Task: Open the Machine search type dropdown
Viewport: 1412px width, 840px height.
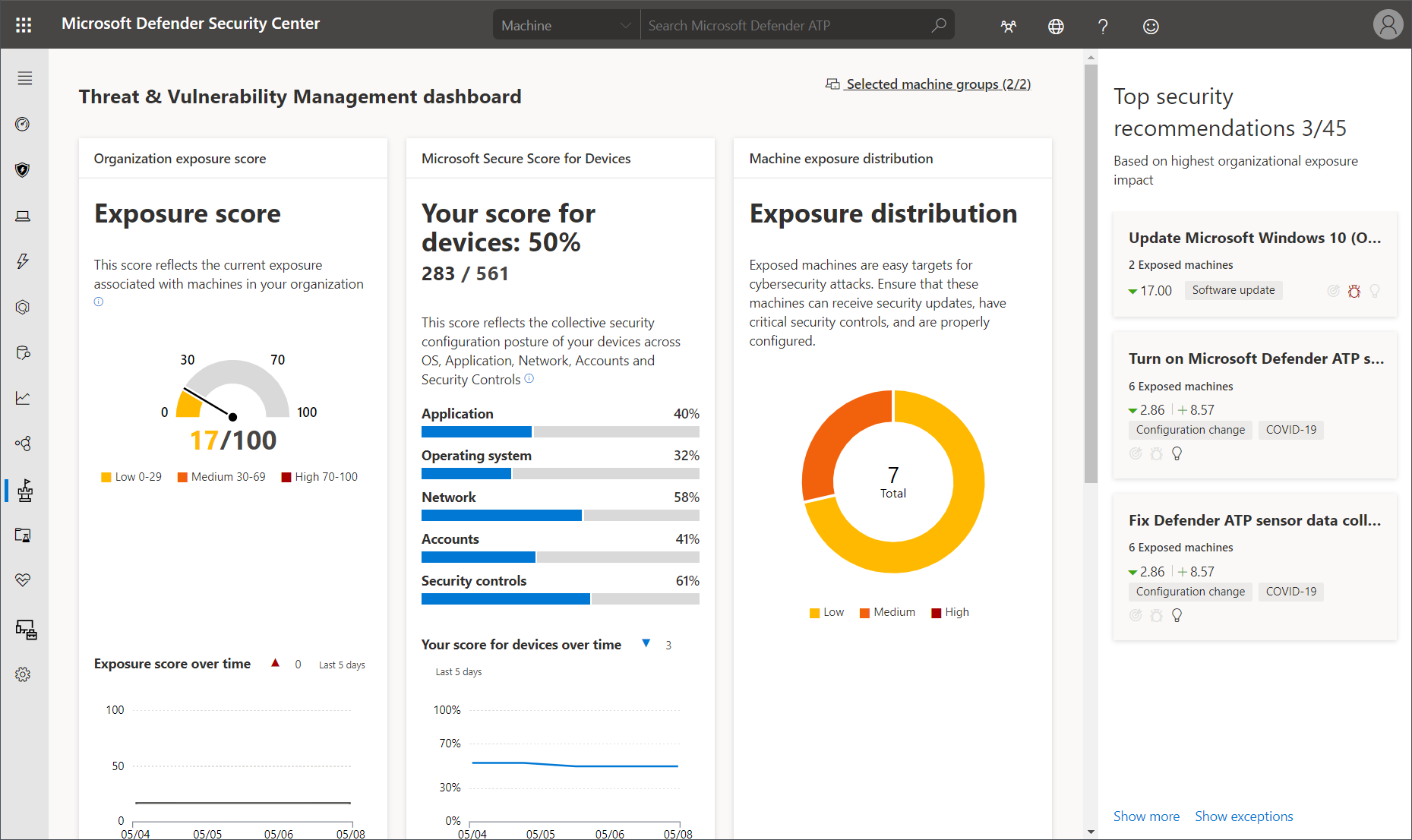Action: click(x=566, y=25)
